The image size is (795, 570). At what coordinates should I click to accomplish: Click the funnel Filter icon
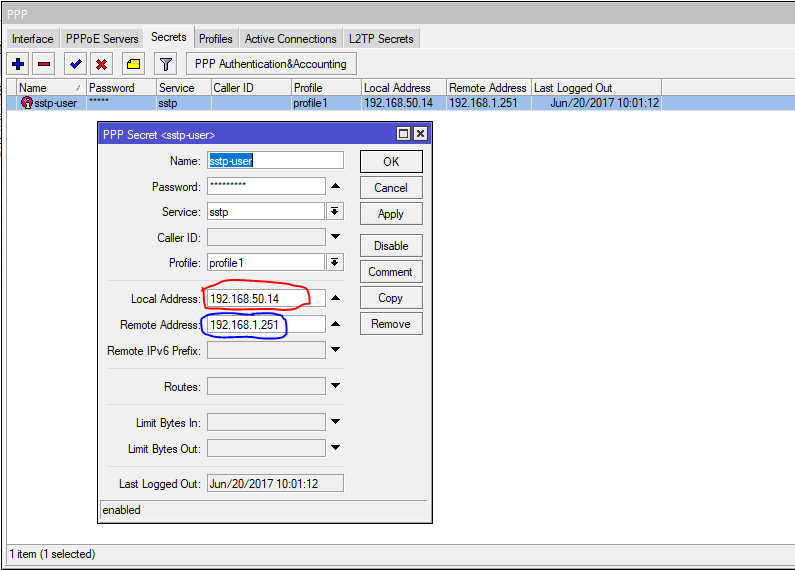coord(166,64)
